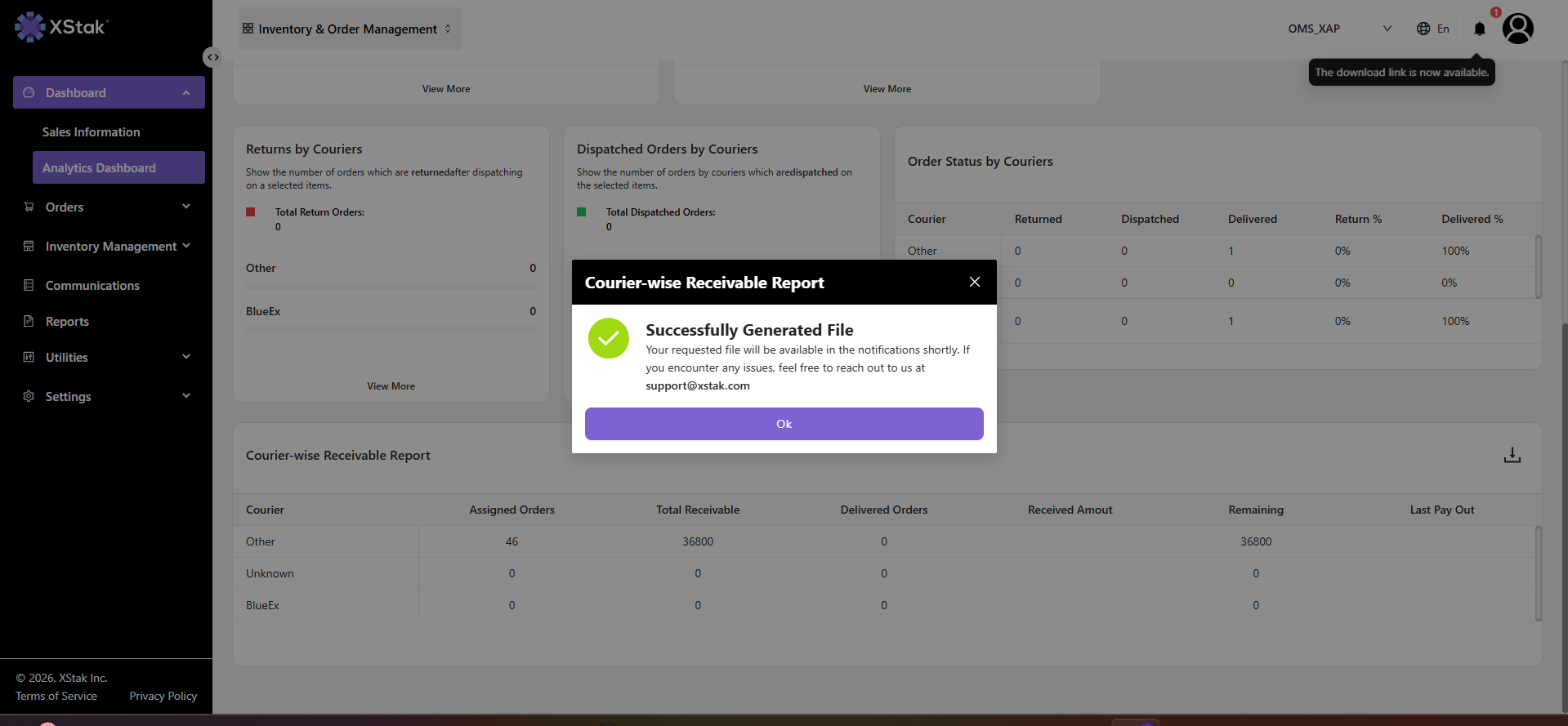
Task: Expand the Orders menu chevron
Action: [x=186, y=207]
